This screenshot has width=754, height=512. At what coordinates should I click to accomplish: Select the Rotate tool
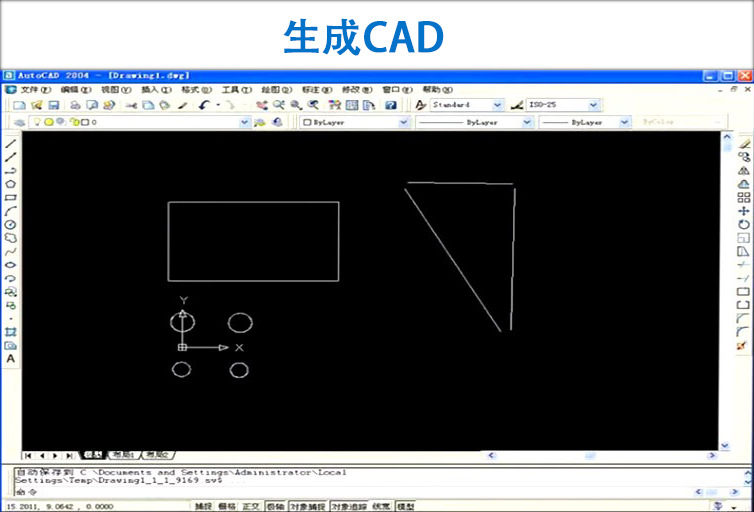point(744,225)
